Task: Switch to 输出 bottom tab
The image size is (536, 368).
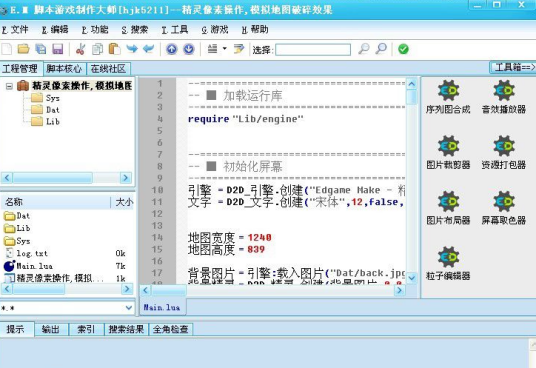Action: (x=51, y=329)
